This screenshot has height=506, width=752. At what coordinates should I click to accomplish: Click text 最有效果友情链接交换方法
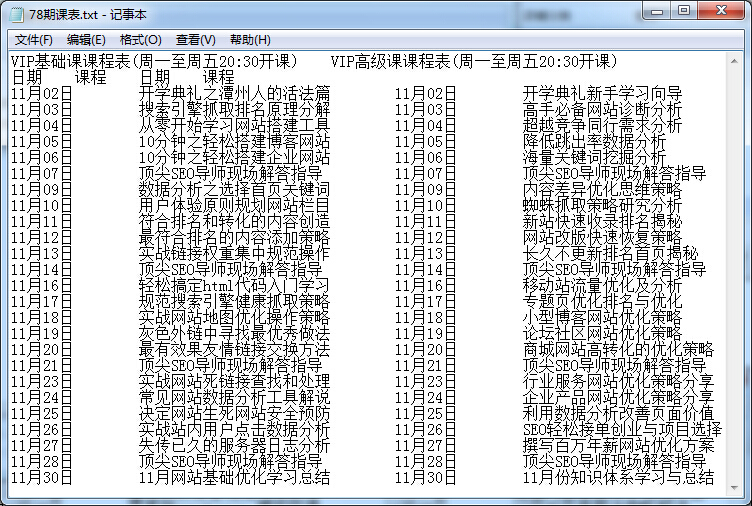point(234,349)
